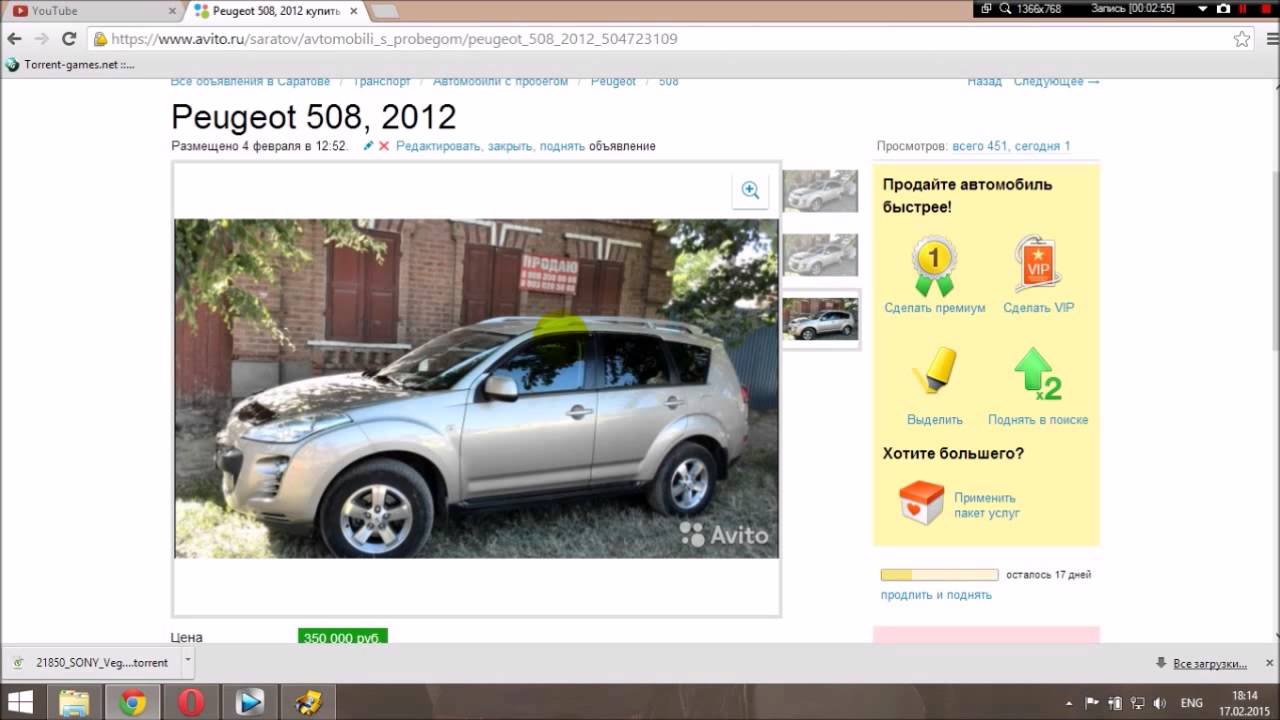Image resolution: width=1280 pixels, height=720 pixels.
Task: Open the main Peugeot car photo
Action: [476, 388]
